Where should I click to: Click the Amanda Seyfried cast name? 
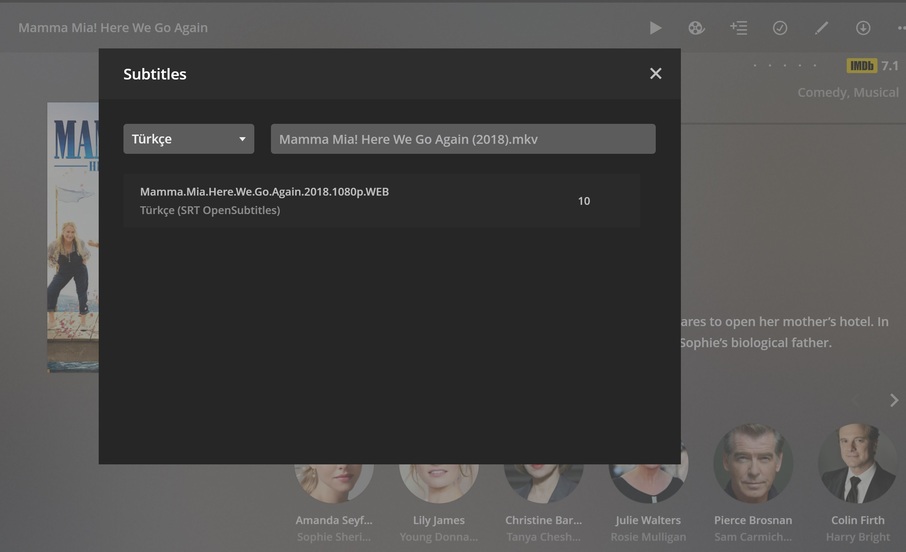333,520
